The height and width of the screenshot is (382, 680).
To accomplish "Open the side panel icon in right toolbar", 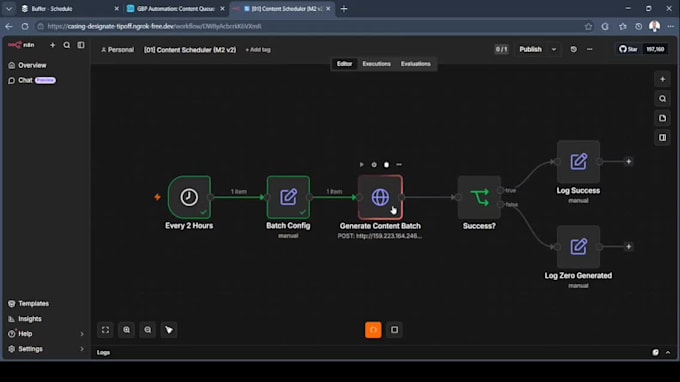I will click(x=662, y=138).
